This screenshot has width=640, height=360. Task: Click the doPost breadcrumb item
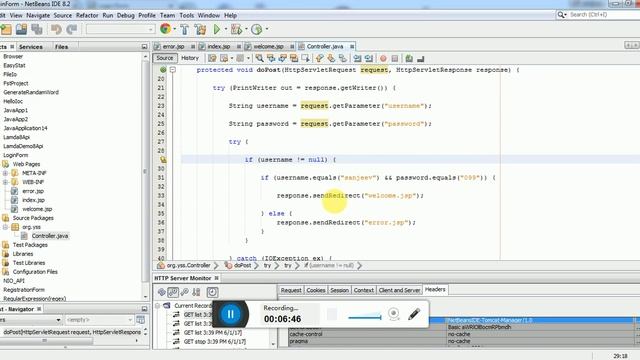242,265
